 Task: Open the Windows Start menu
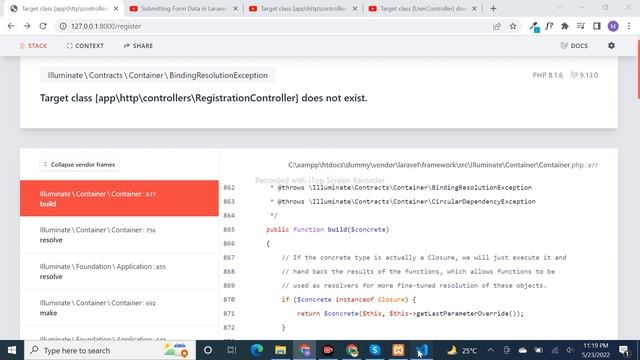12,350
